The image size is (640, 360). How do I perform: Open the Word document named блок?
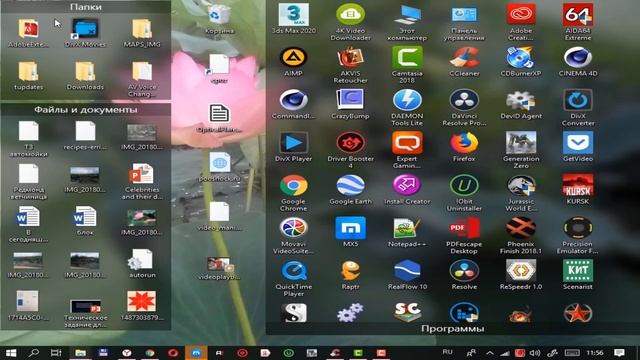click(85, 217)
